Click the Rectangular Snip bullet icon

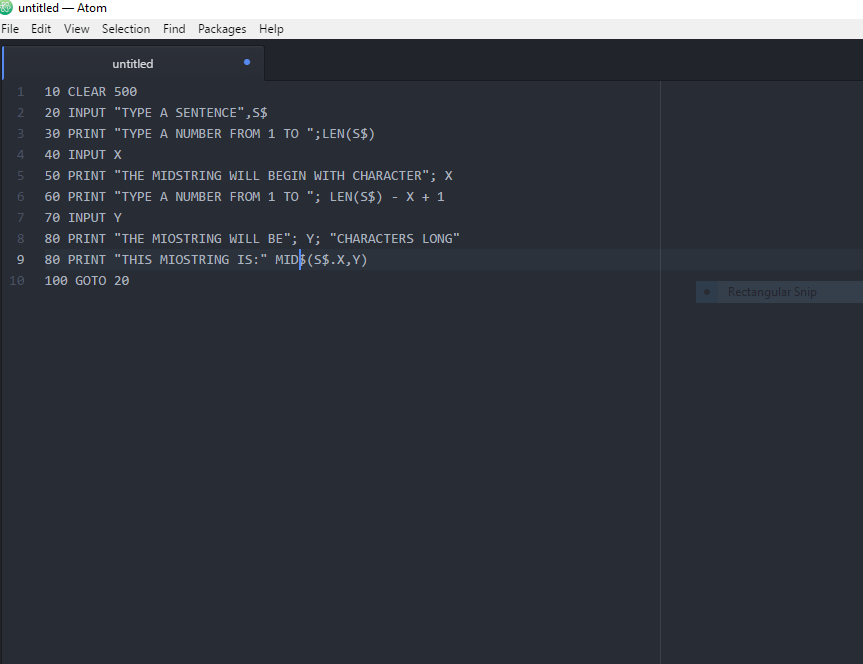pyautogui.click(x=707, y=292)
